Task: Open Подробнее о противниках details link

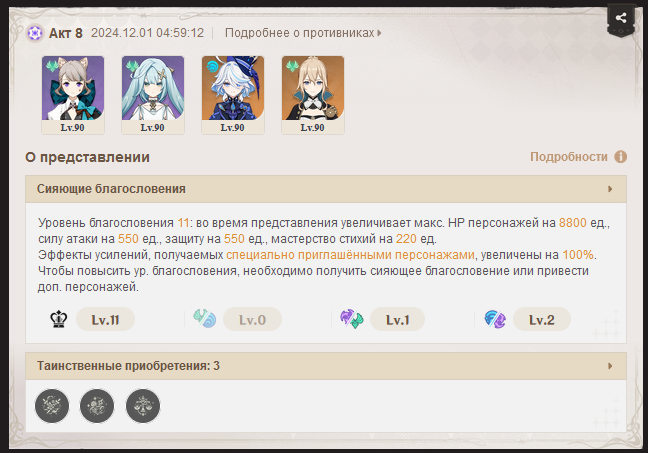Action: (x=303, y=33)
